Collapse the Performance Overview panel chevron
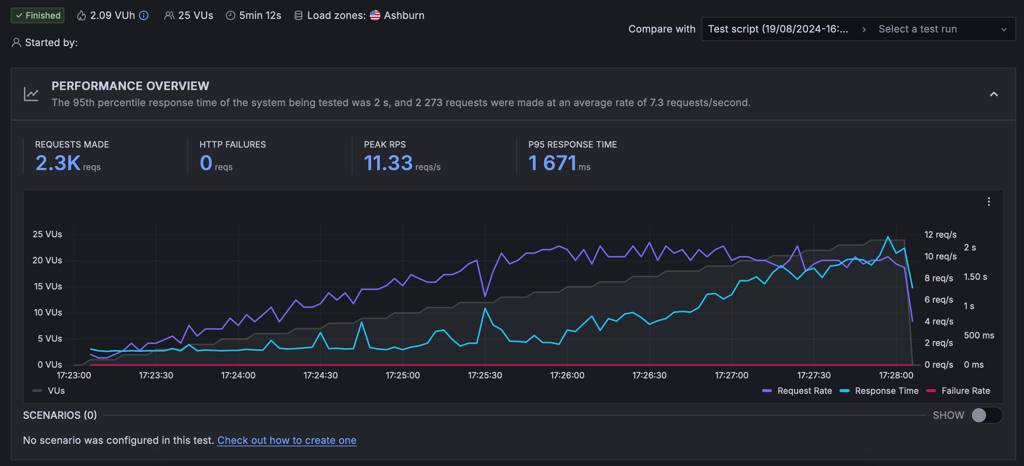Viewport: 1024px width, 466px height. pos(994,94)
